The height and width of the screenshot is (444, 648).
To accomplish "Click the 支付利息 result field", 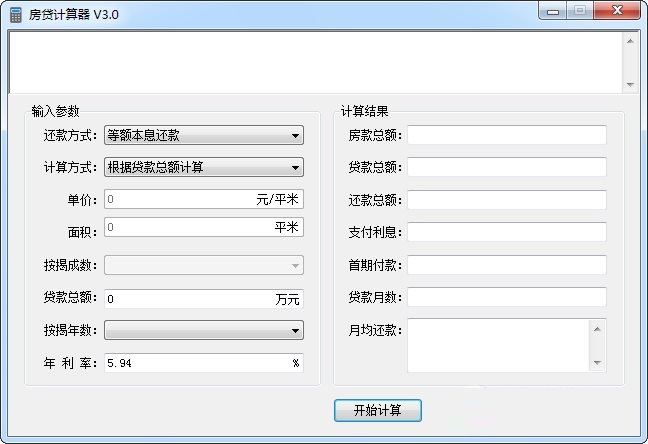I will 507,232.
